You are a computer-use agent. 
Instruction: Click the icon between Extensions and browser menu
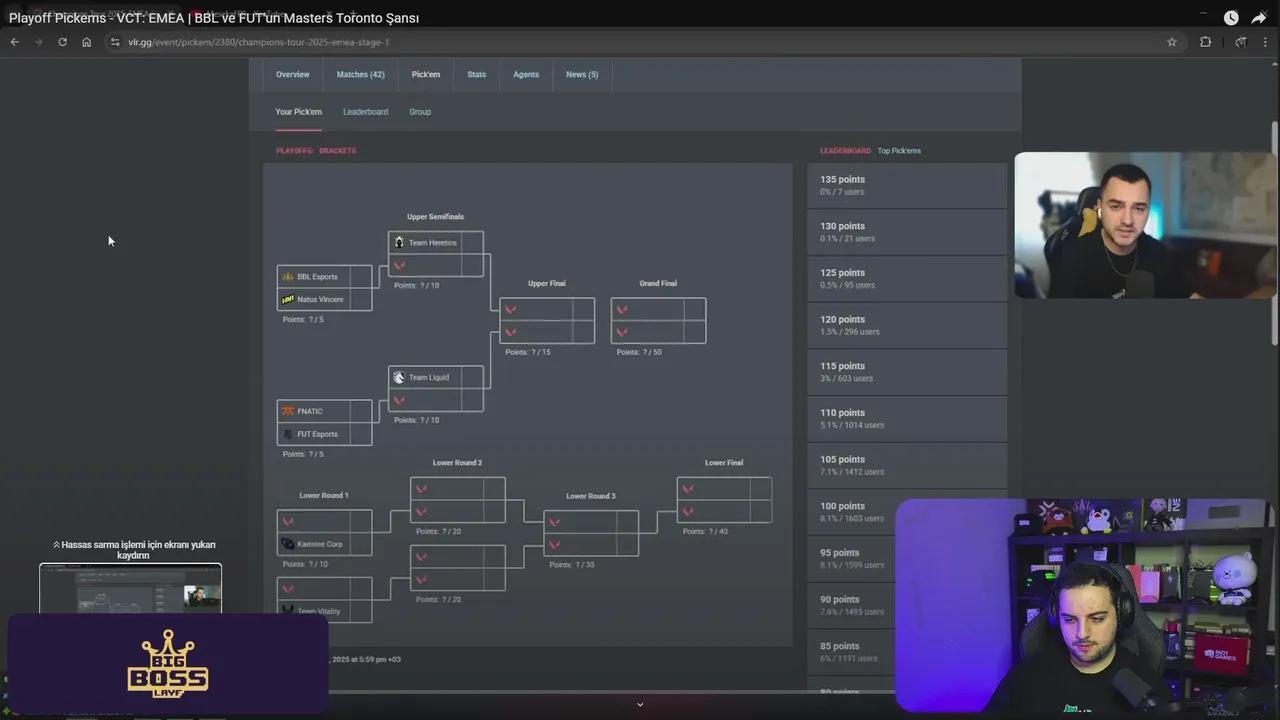1241,42
